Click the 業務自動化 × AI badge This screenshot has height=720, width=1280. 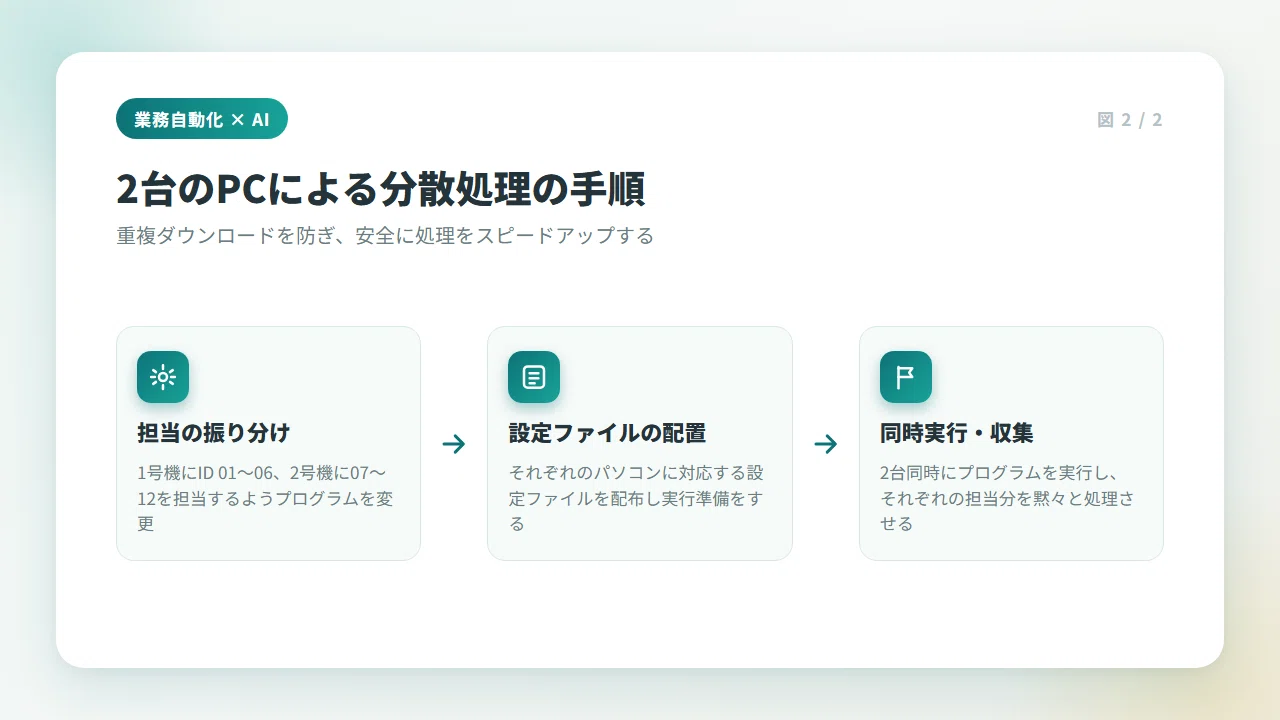pos(202,119)
